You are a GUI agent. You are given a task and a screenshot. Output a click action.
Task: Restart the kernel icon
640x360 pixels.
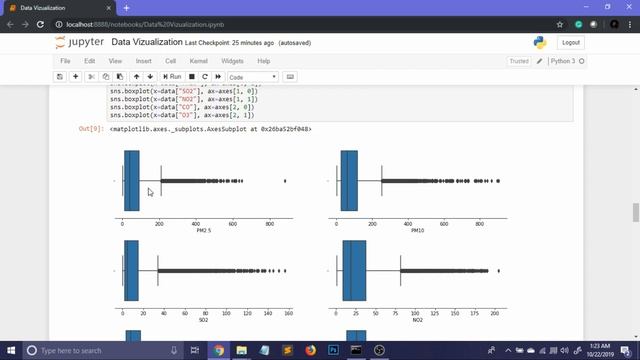[x=205, y=77]
